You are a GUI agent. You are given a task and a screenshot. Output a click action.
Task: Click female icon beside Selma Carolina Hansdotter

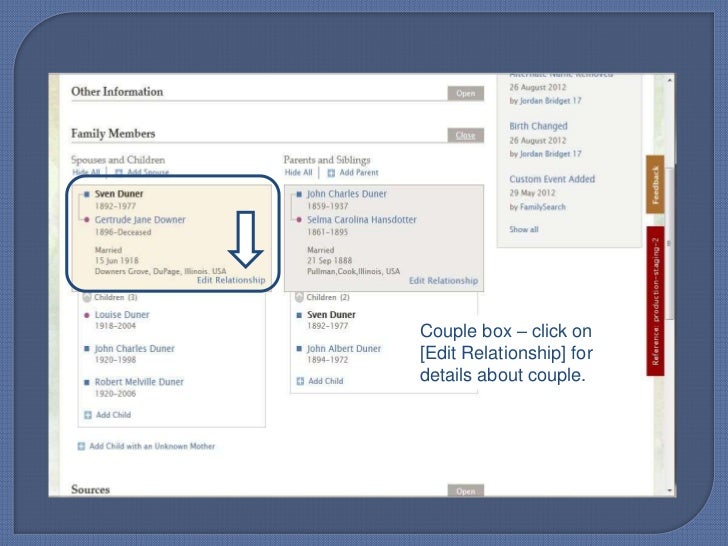click(x=299, y=220)
